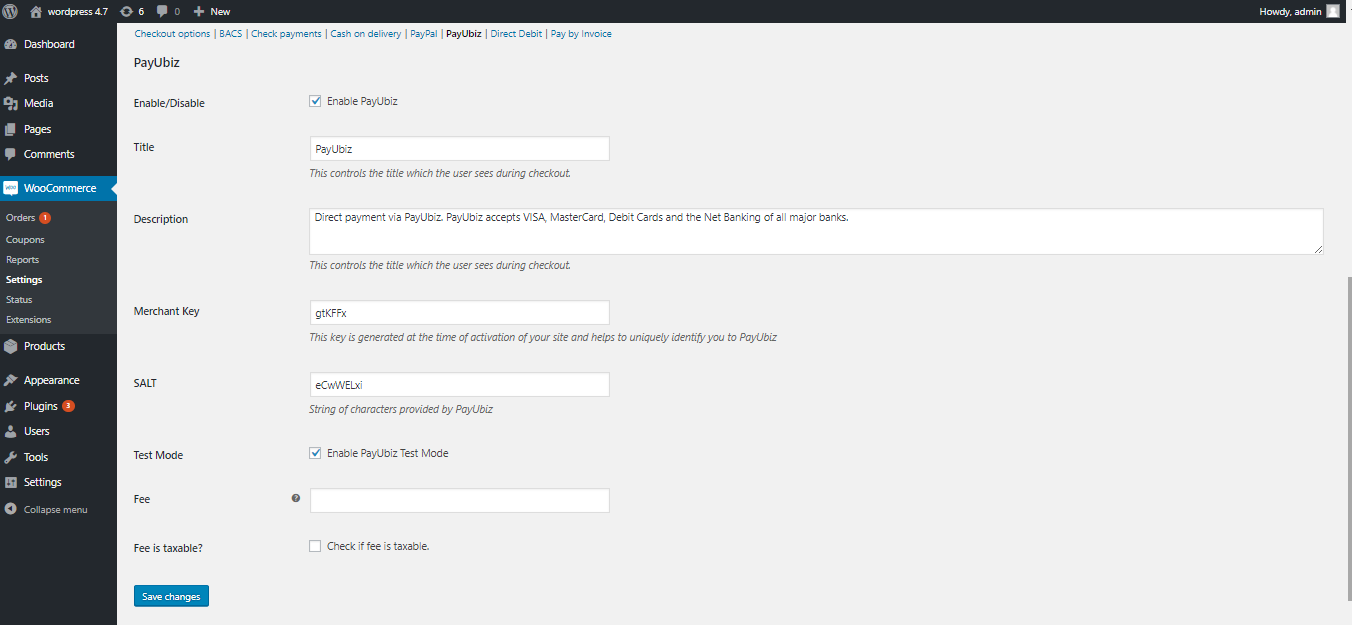Switch to the Cash on delivery section

coord(365,34)
